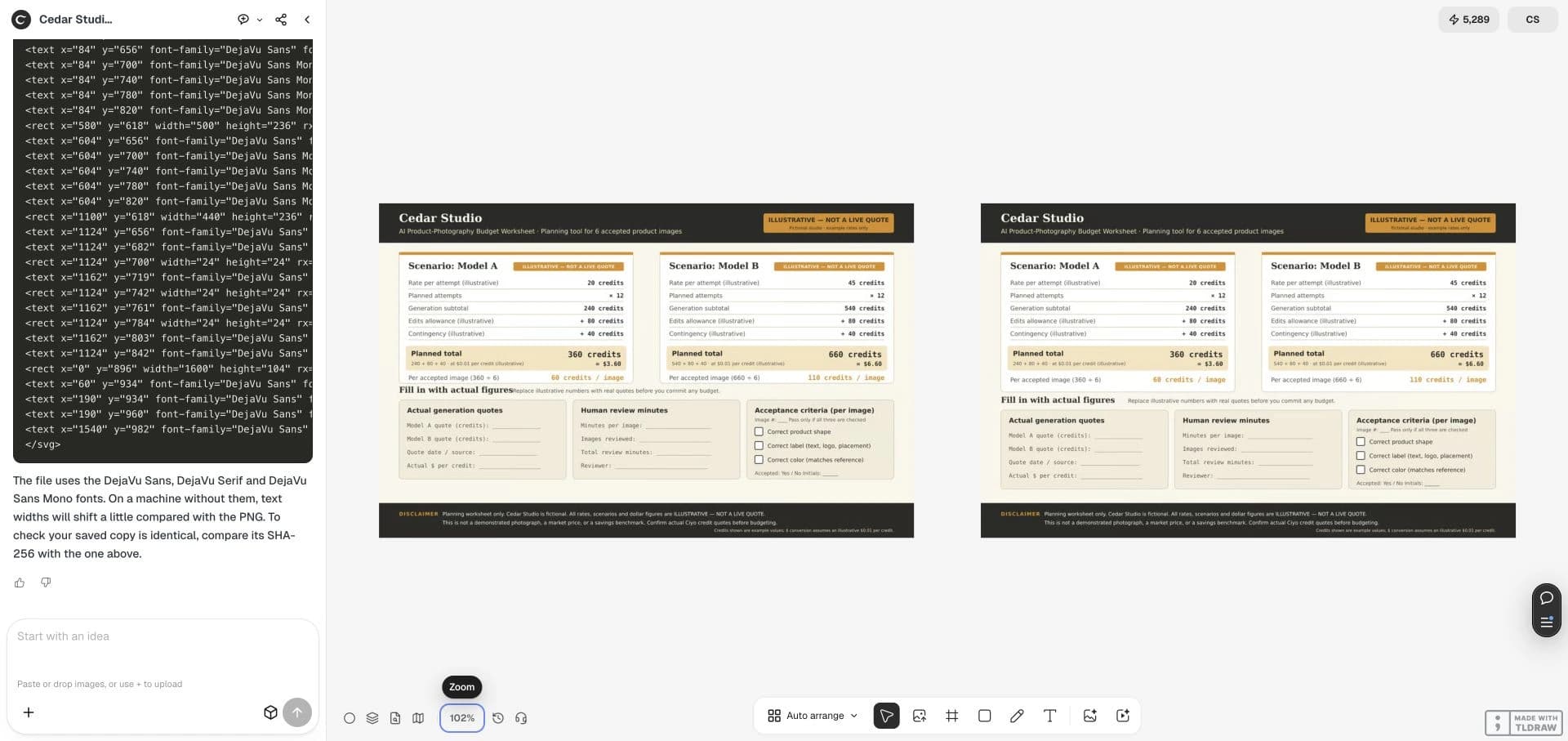
Task: Open the AI image generator tool
Action: coord(1090,716)
